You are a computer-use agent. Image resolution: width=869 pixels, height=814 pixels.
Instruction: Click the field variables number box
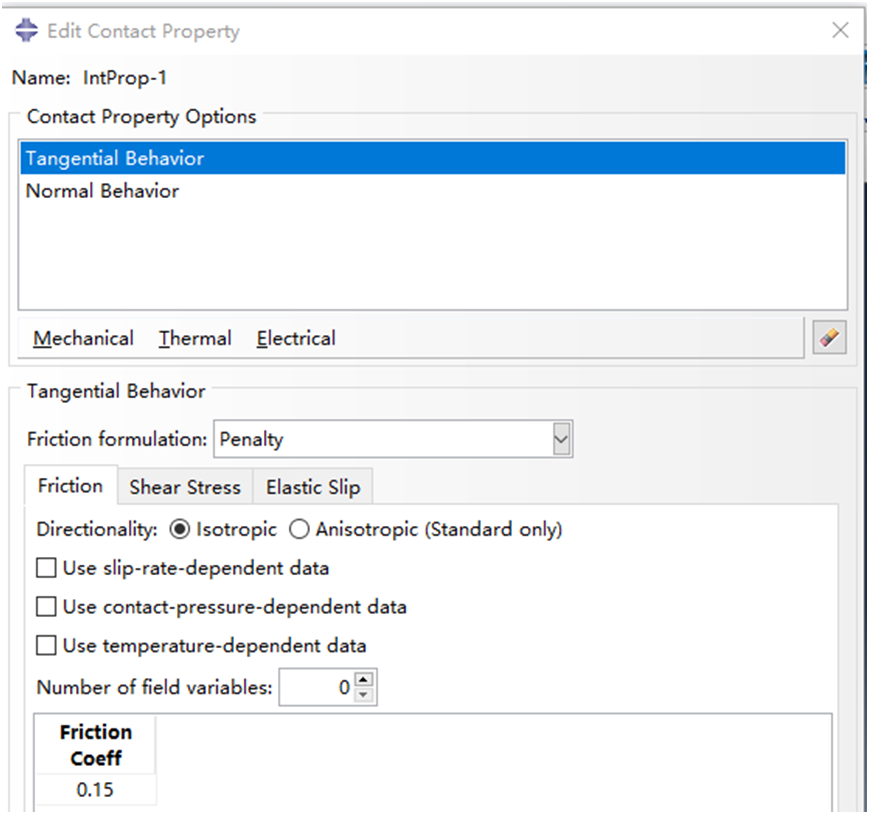pos(317,687)
